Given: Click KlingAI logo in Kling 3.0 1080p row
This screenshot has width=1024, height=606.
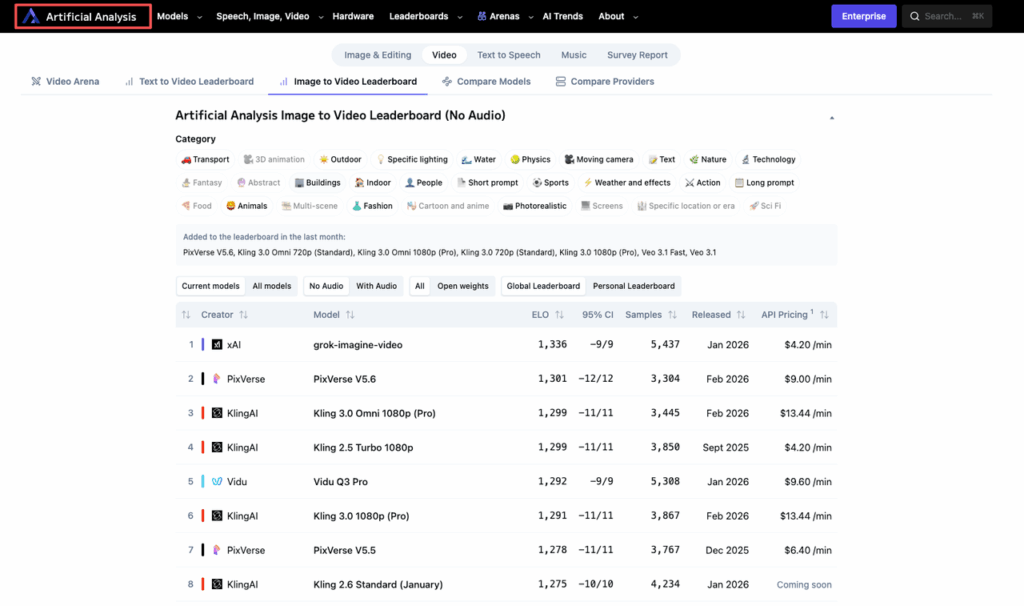Looking at the screenshot, I should click(217, 516).
